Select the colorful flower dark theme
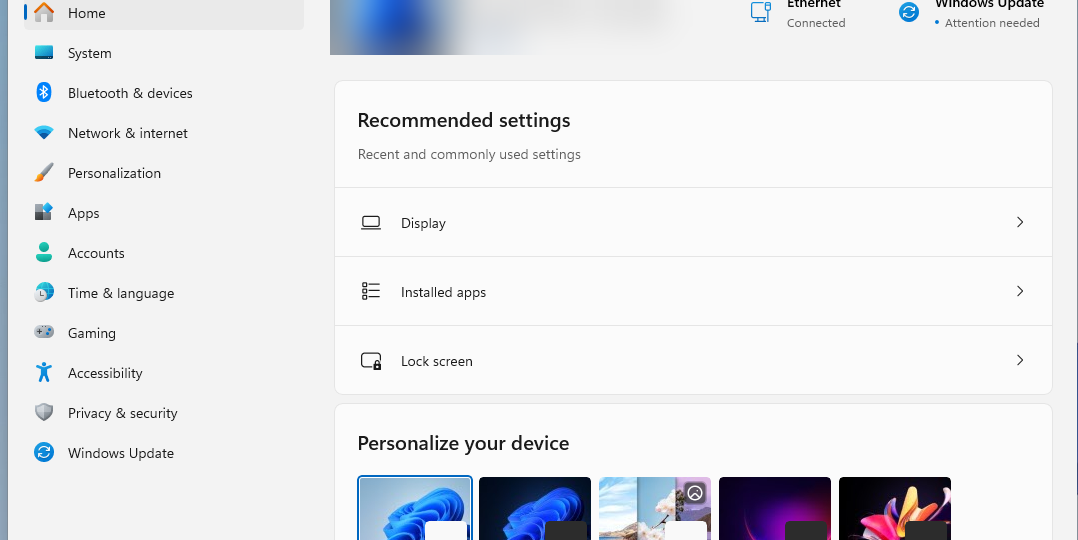Viewport: 1078px width, 540px height. click(895, 508)
